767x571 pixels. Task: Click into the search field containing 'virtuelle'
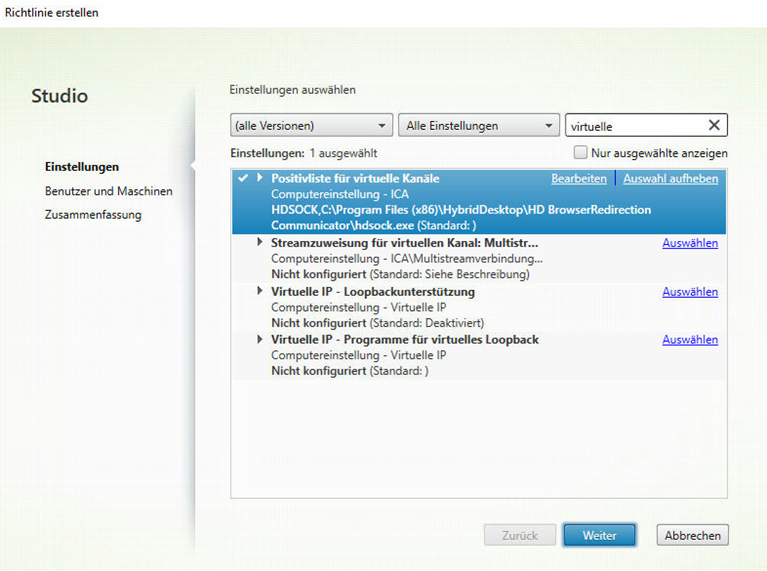(633, 126)
